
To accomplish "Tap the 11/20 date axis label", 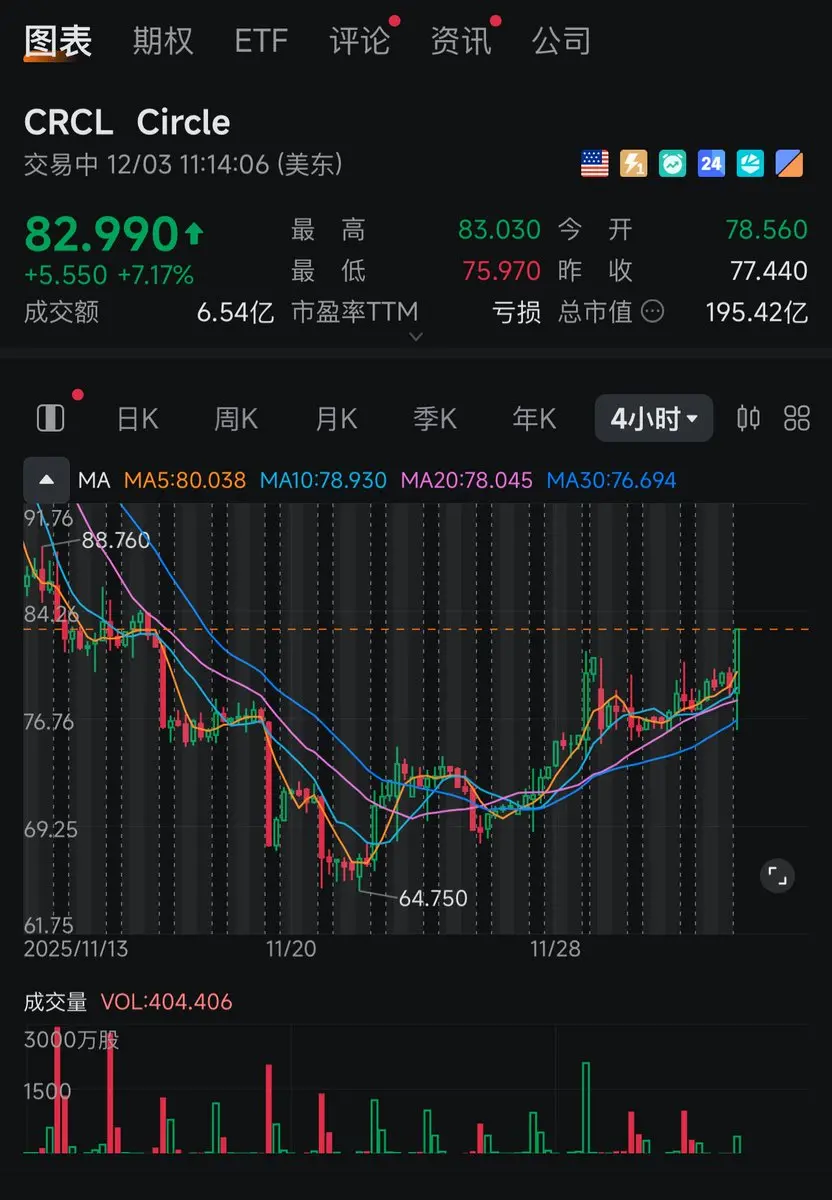I will pos(290,948).
